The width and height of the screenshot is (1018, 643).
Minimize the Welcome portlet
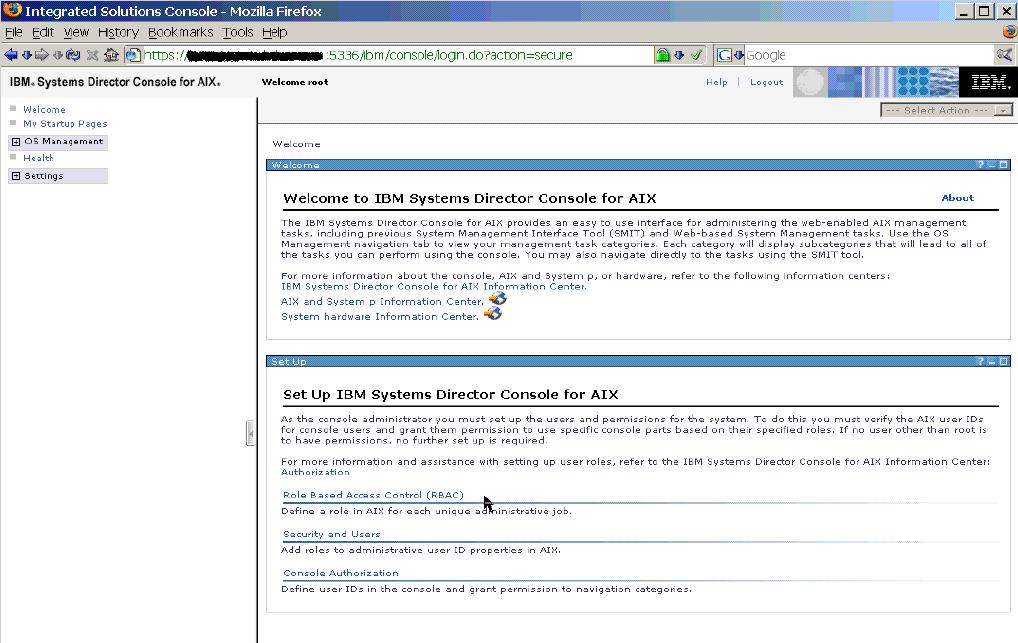click(991, 165)
